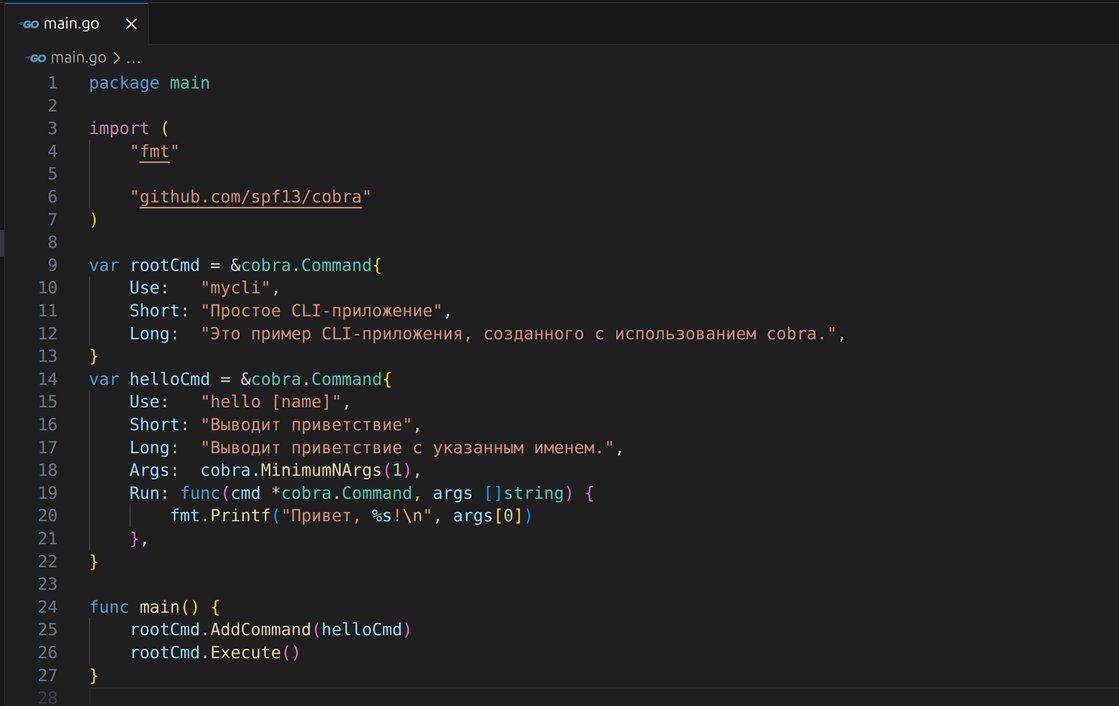Click the package keyword on line 1
This screenshot has height=706, width=1119.
pos(124,83)
